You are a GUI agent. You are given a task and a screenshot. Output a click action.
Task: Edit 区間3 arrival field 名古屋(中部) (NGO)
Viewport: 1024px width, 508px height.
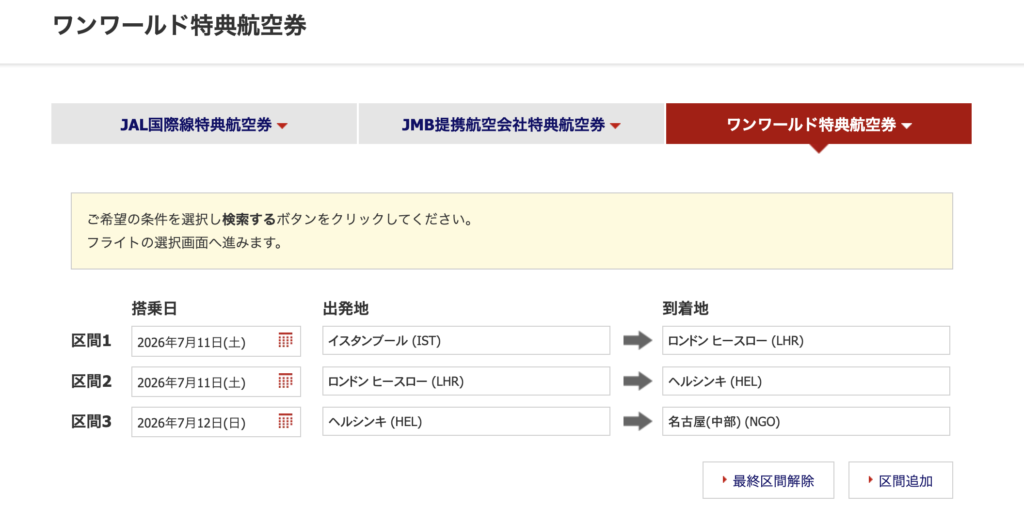click(806, 421)
